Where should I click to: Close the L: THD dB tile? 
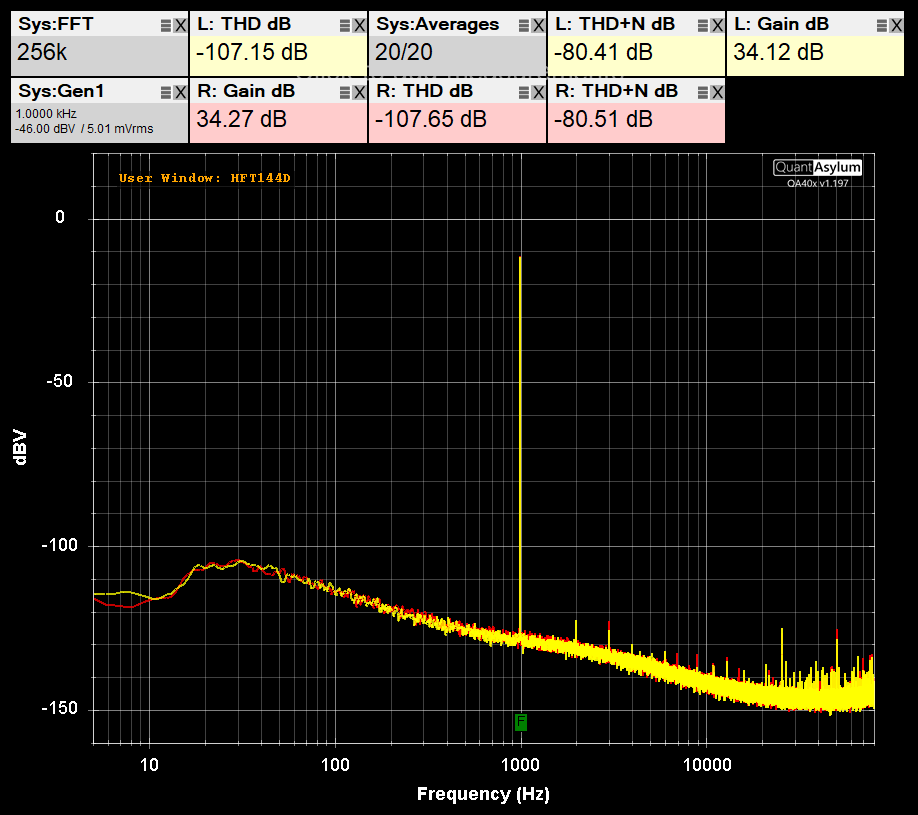pyautogui.click(x=359, y=26)
